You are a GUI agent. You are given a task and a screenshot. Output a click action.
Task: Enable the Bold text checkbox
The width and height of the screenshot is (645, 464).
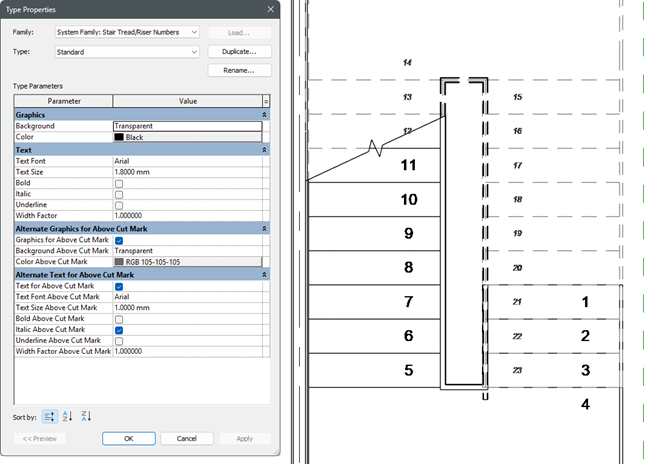coord(120,183)
